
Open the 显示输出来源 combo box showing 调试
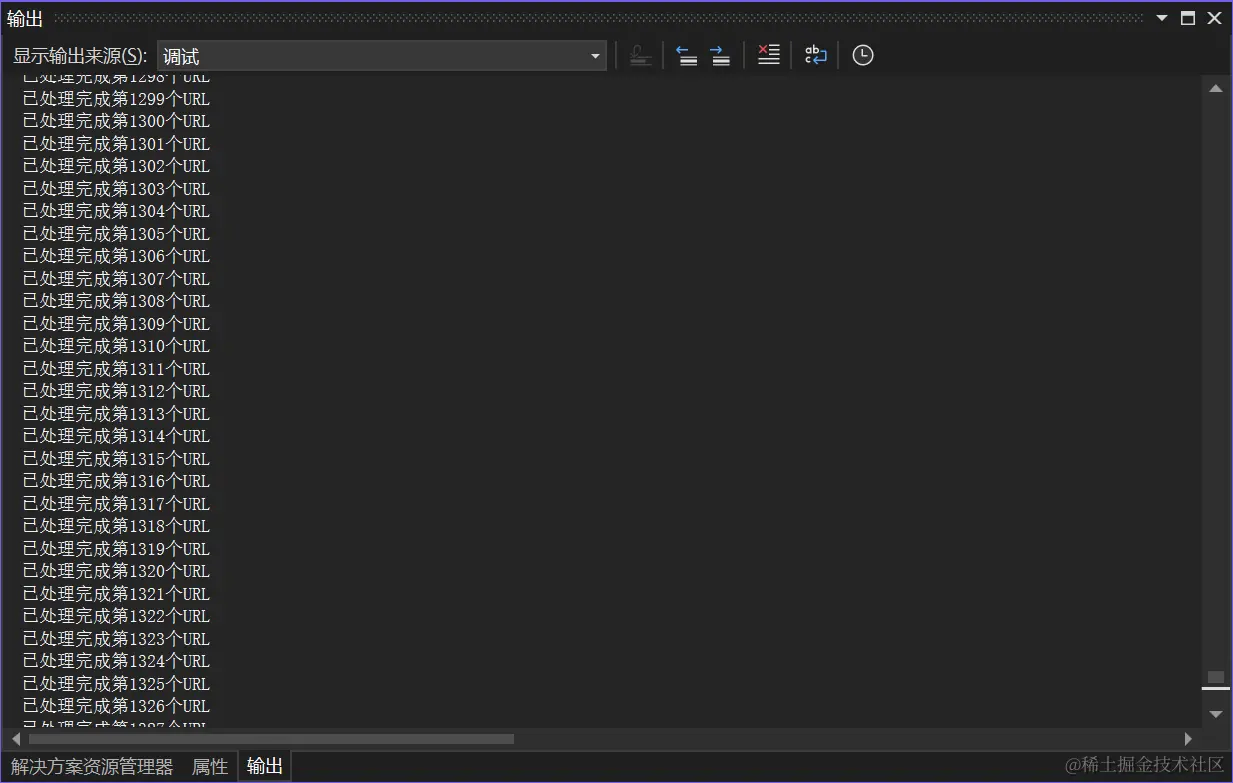381,56
